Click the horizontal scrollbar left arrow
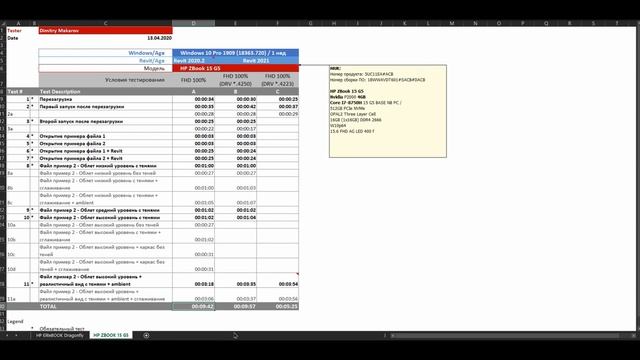The image size is (640, 360). (x=392, y=336)
